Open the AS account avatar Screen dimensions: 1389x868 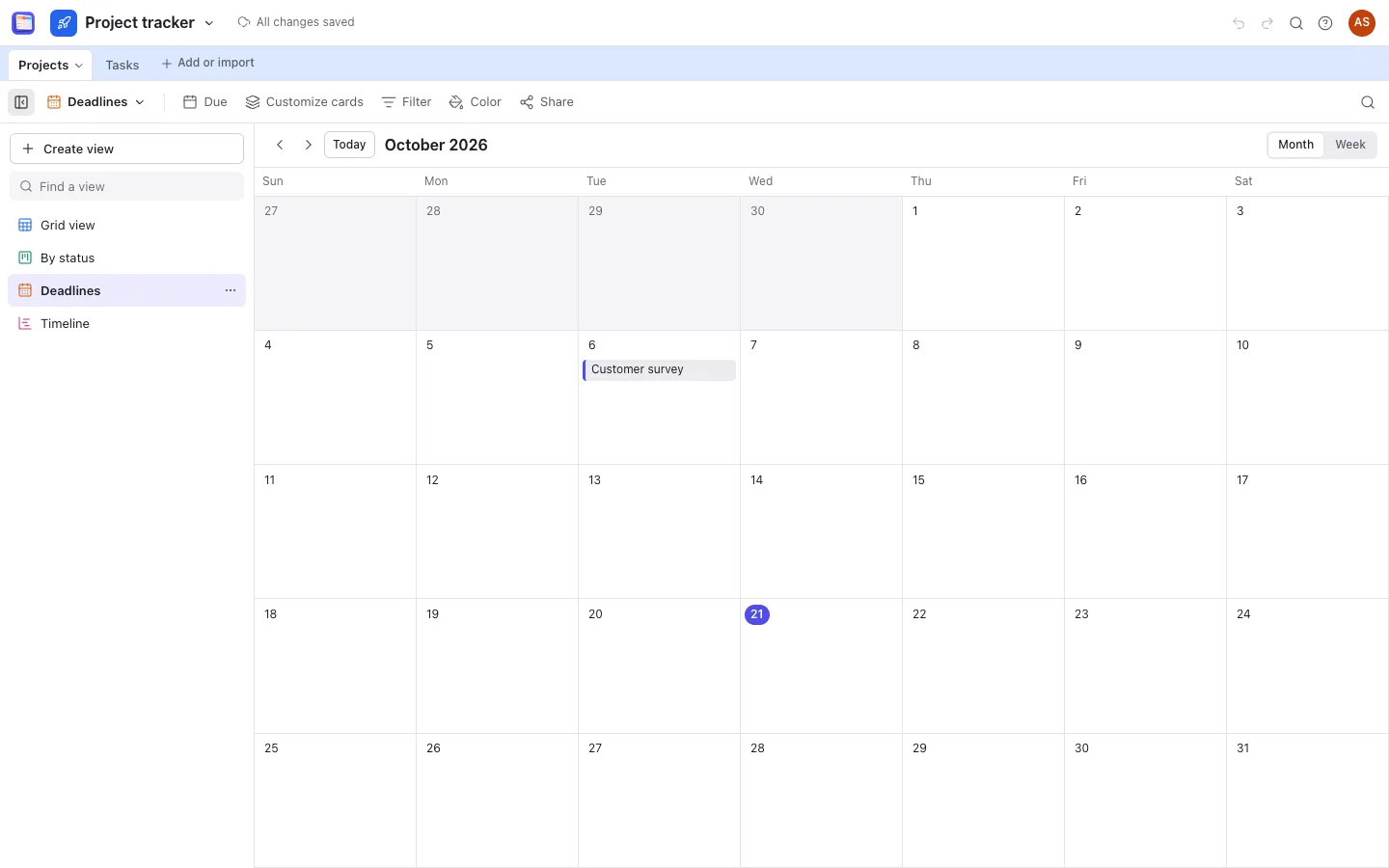click(1362, 23)
